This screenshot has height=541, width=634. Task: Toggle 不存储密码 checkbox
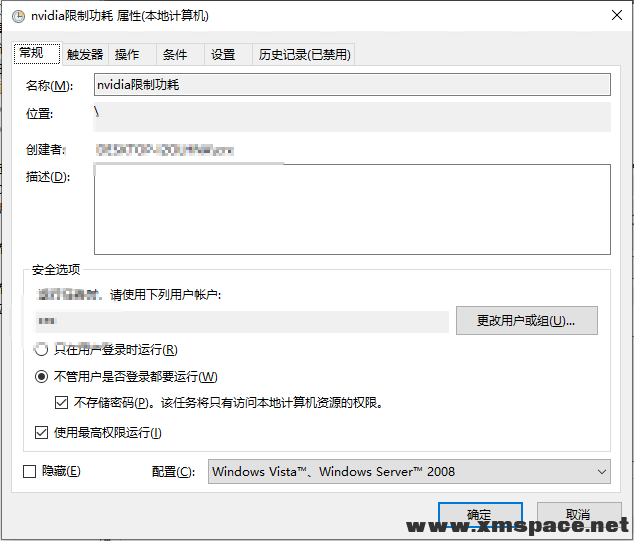61,403
